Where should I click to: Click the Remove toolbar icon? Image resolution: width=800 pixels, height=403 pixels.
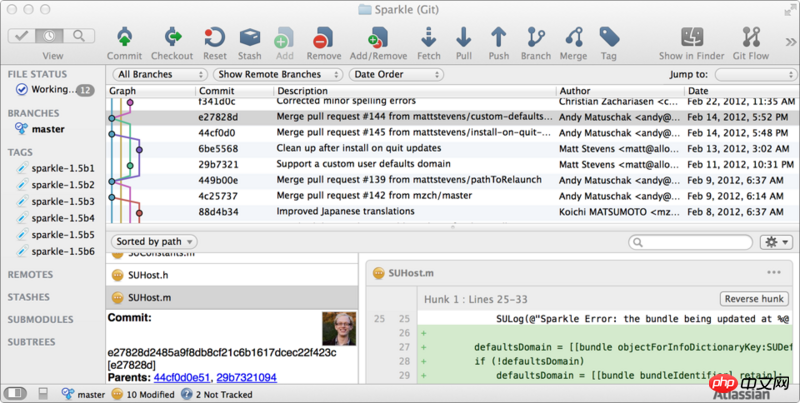[x=323, y=38]
